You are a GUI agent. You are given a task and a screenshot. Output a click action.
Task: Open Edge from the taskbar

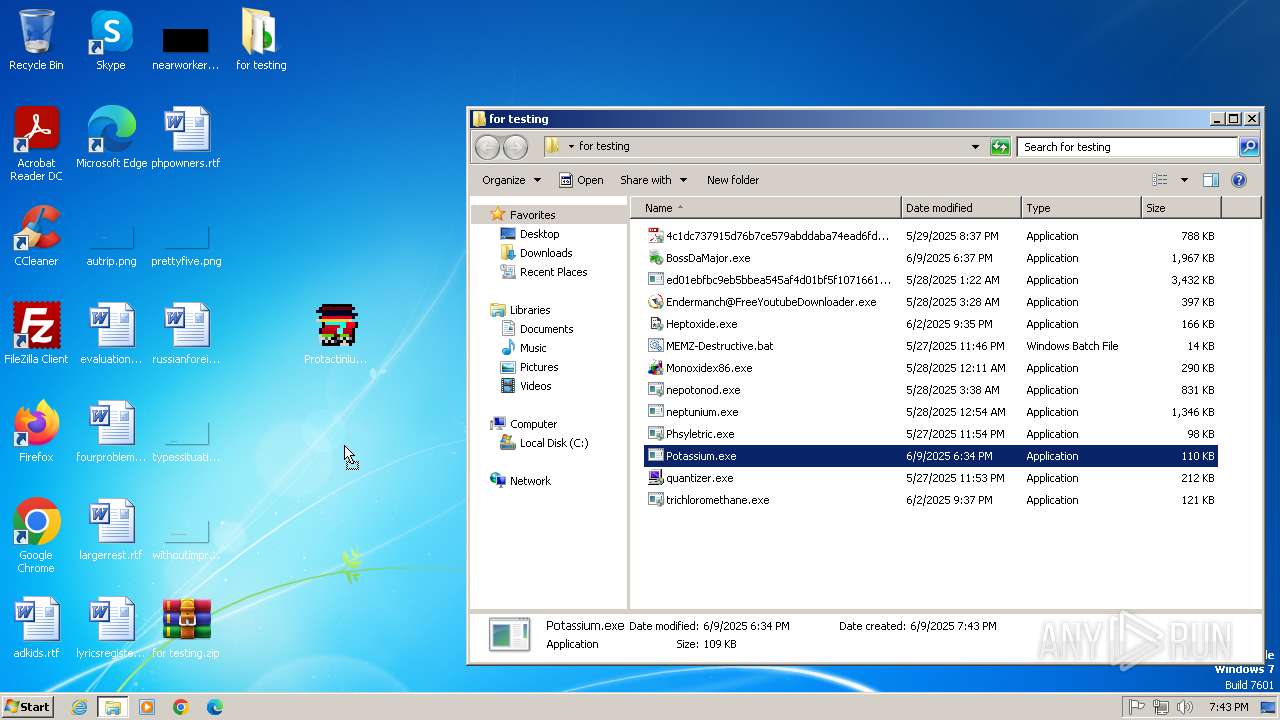pyautogui.click(x=215, y=707)
